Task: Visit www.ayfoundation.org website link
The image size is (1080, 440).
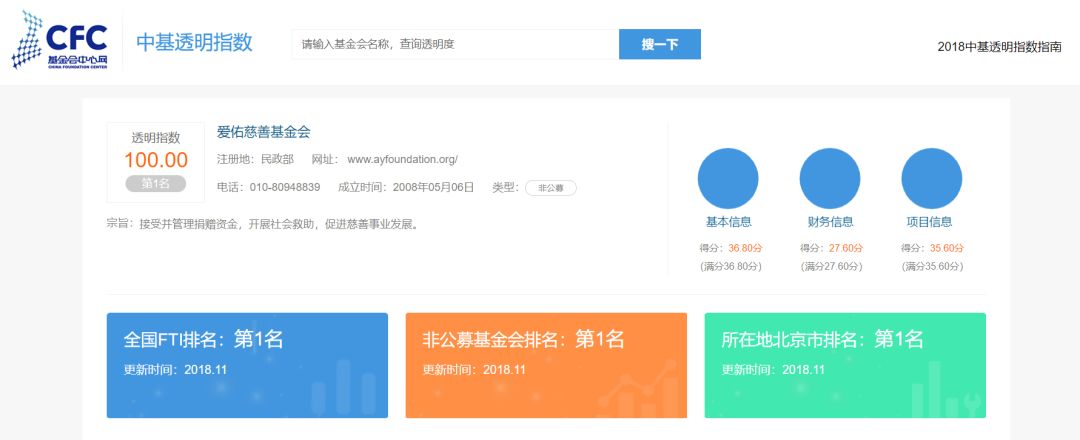Action: [x=402, y=159]
